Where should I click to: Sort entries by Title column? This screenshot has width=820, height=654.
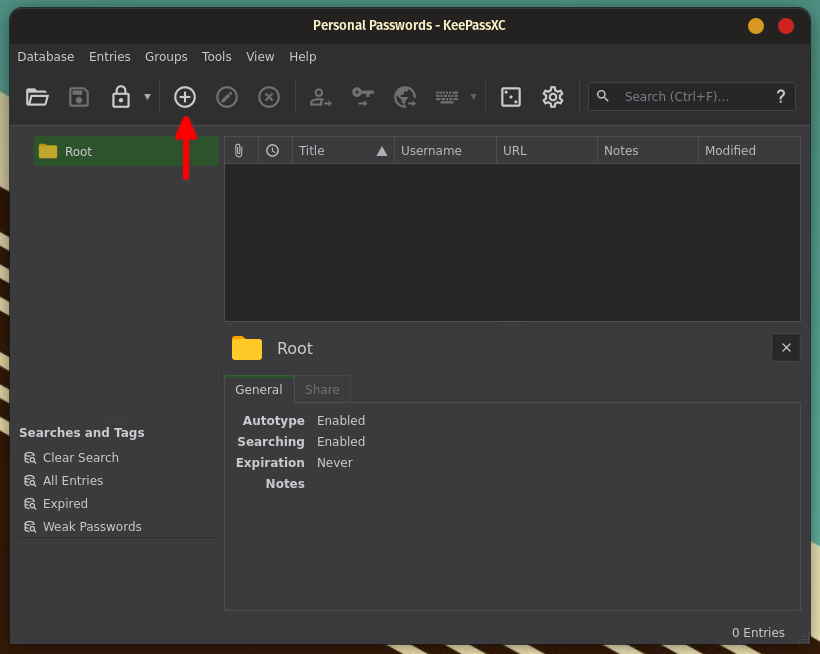(x=343, y=151)
